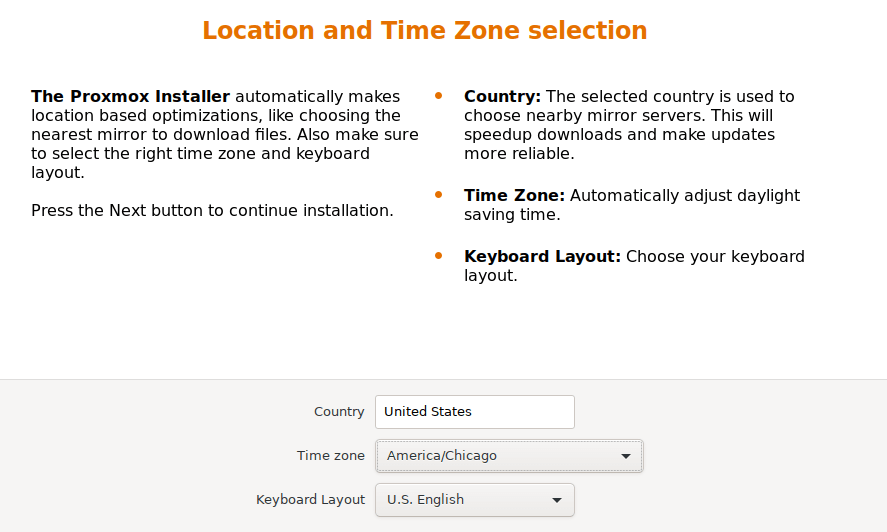
Task: Click the Keyboard Layout dropdown arrow
Action: point(557,500)
